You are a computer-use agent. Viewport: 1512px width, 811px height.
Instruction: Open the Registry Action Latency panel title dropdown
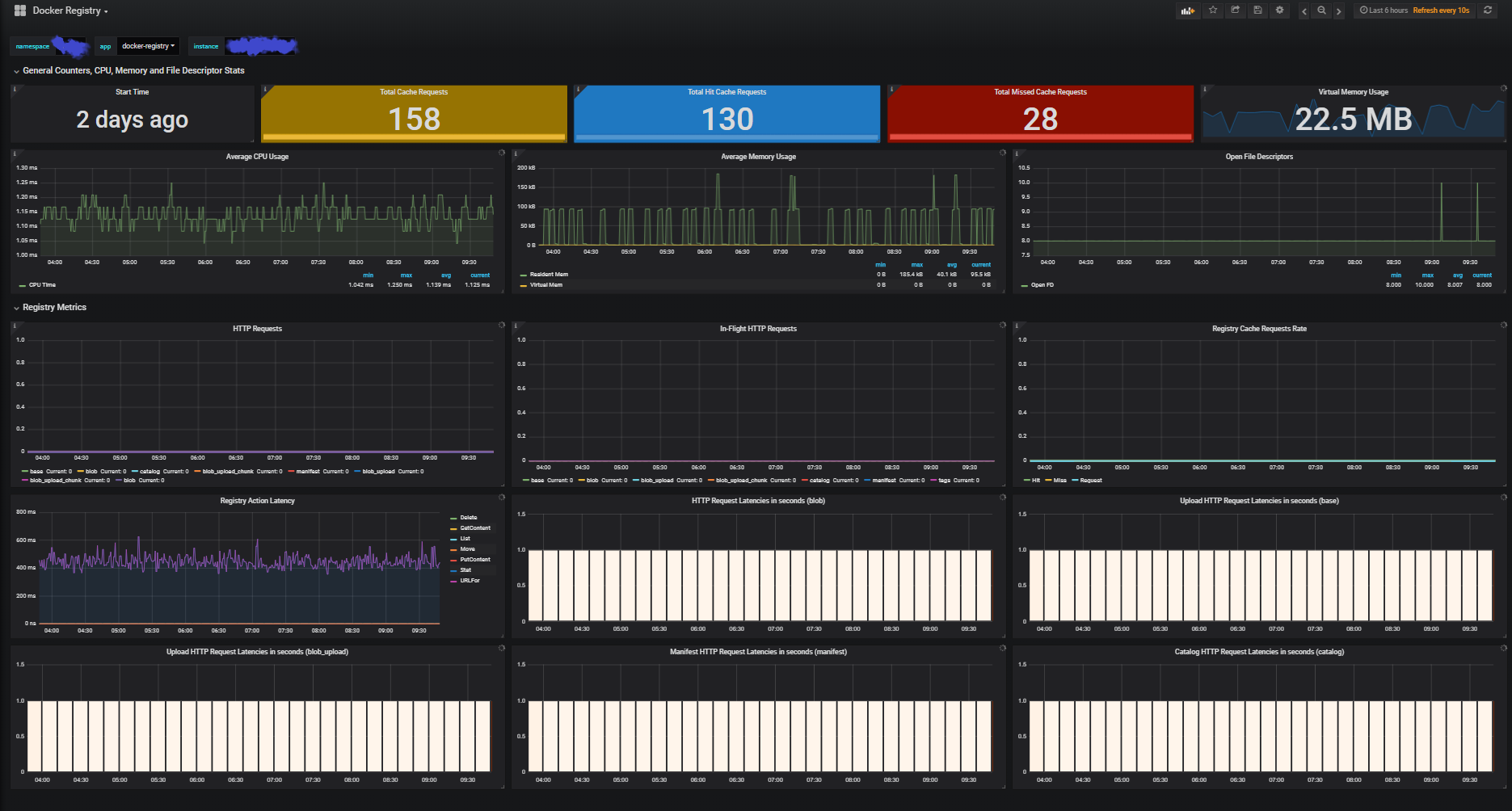257,501
